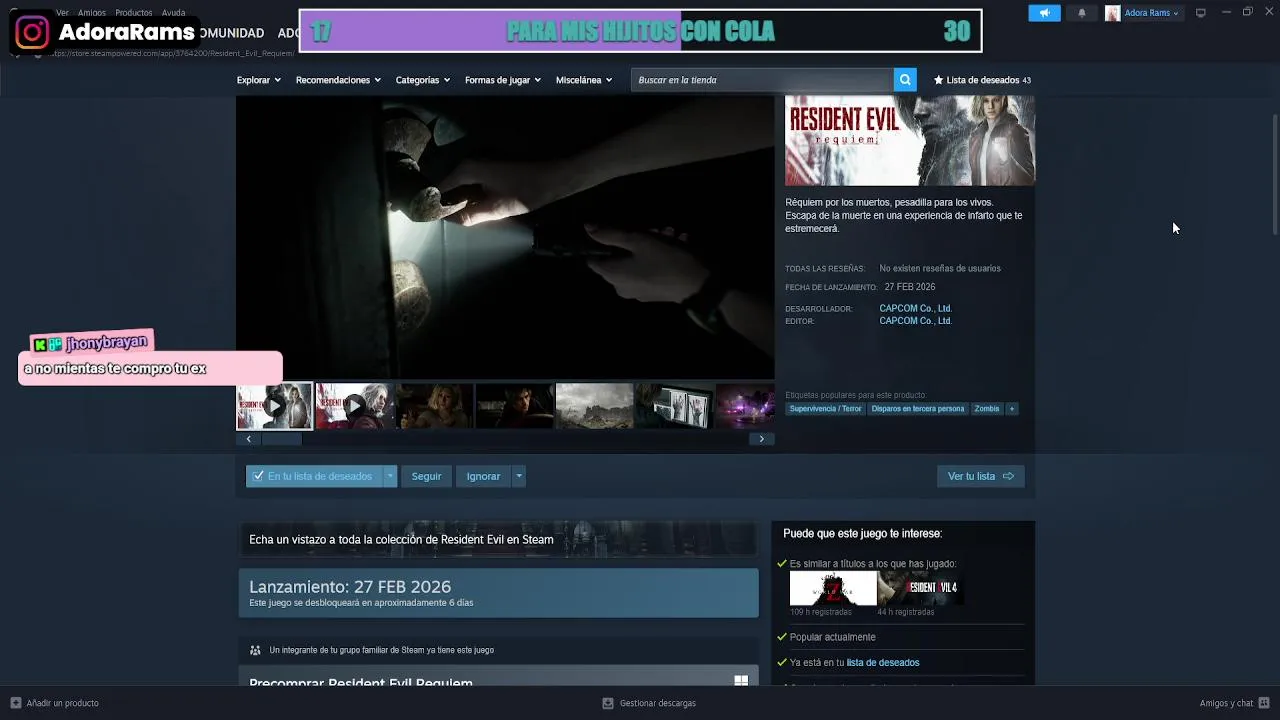
Task: Click the page vertical scrollbar
Action: [x=1274, y=175]
